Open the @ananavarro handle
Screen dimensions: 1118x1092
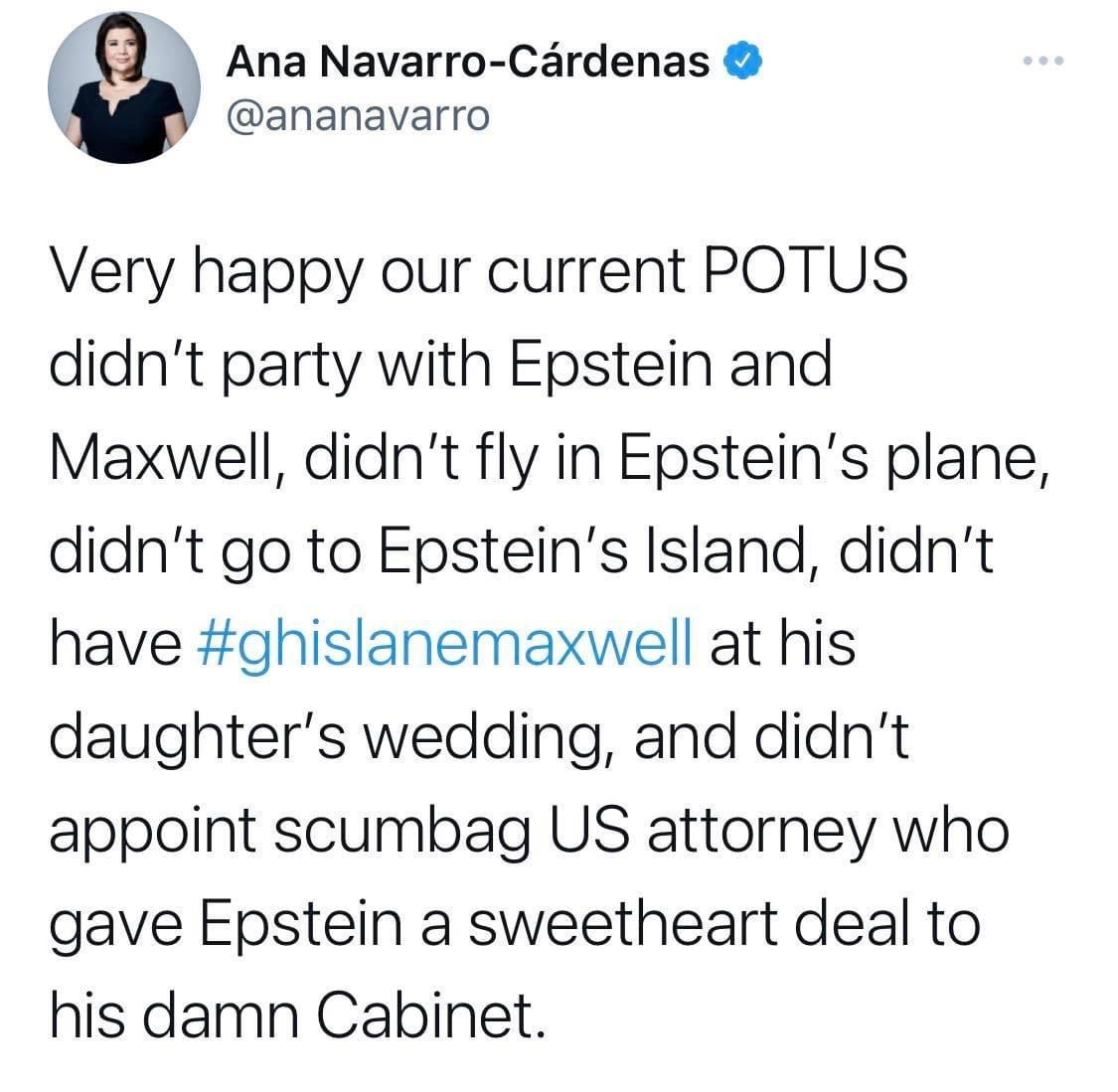(x=358, y=115)
